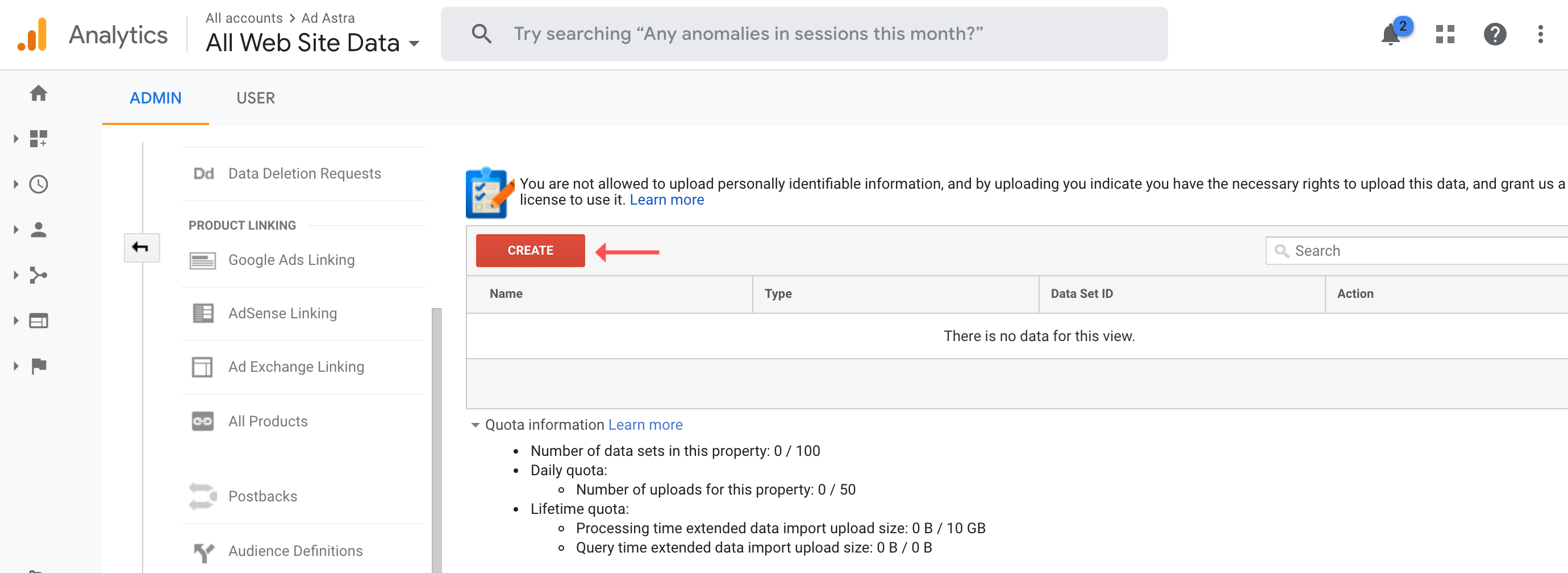Screen dimensions: 1568x573
Task: Click the admin column scrollbar
Action: tap(436, 438)
